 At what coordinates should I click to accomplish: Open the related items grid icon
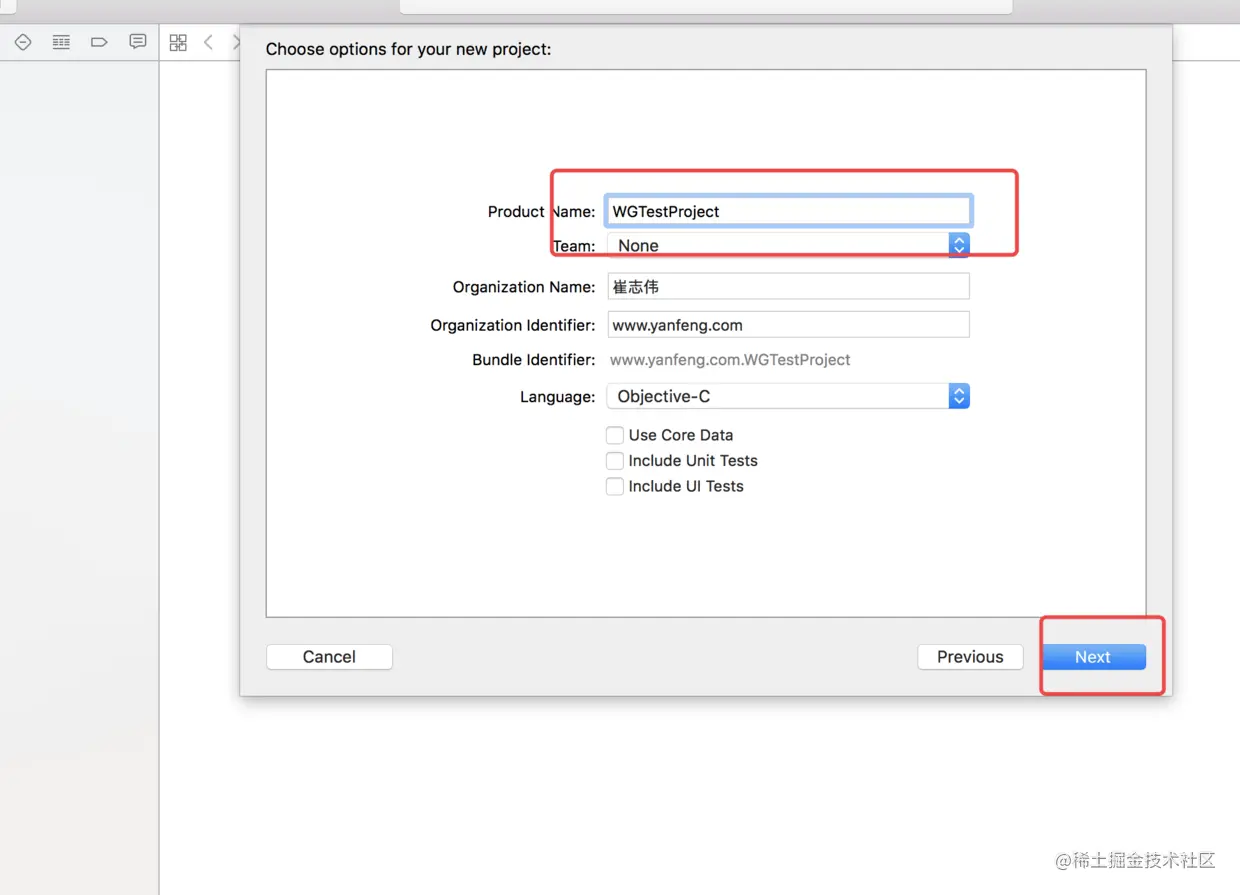click(x=178, y=42)
